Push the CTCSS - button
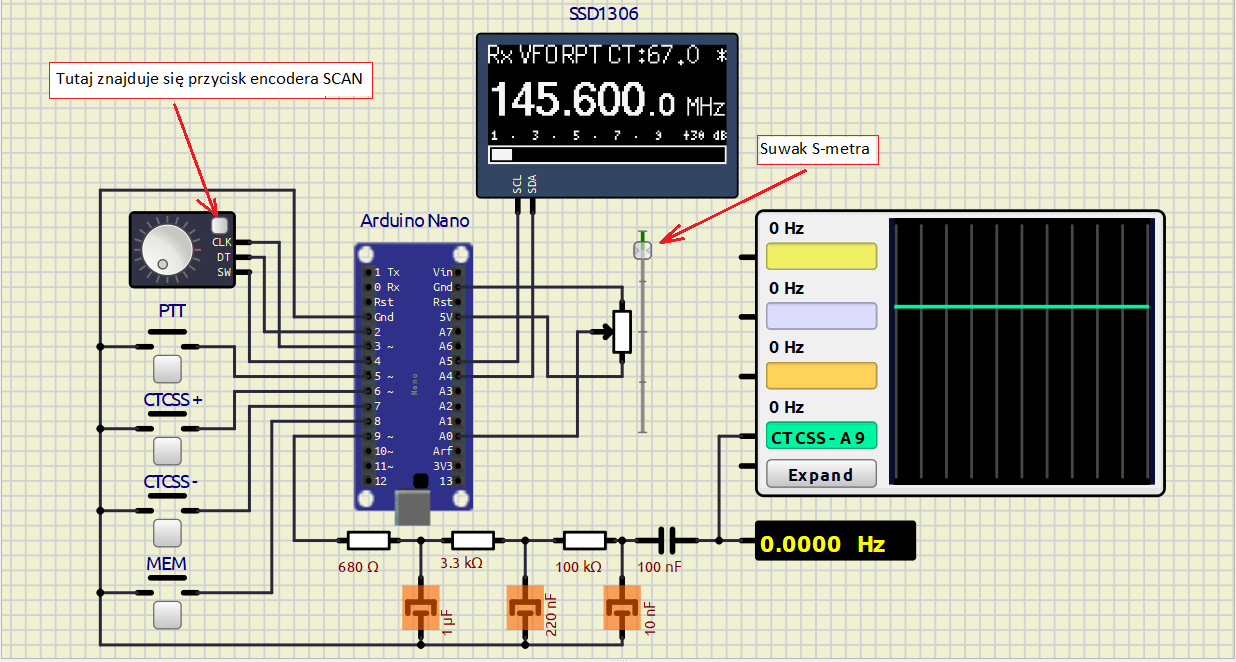The width and height of the screenshot is (1236, 662). 167,532
